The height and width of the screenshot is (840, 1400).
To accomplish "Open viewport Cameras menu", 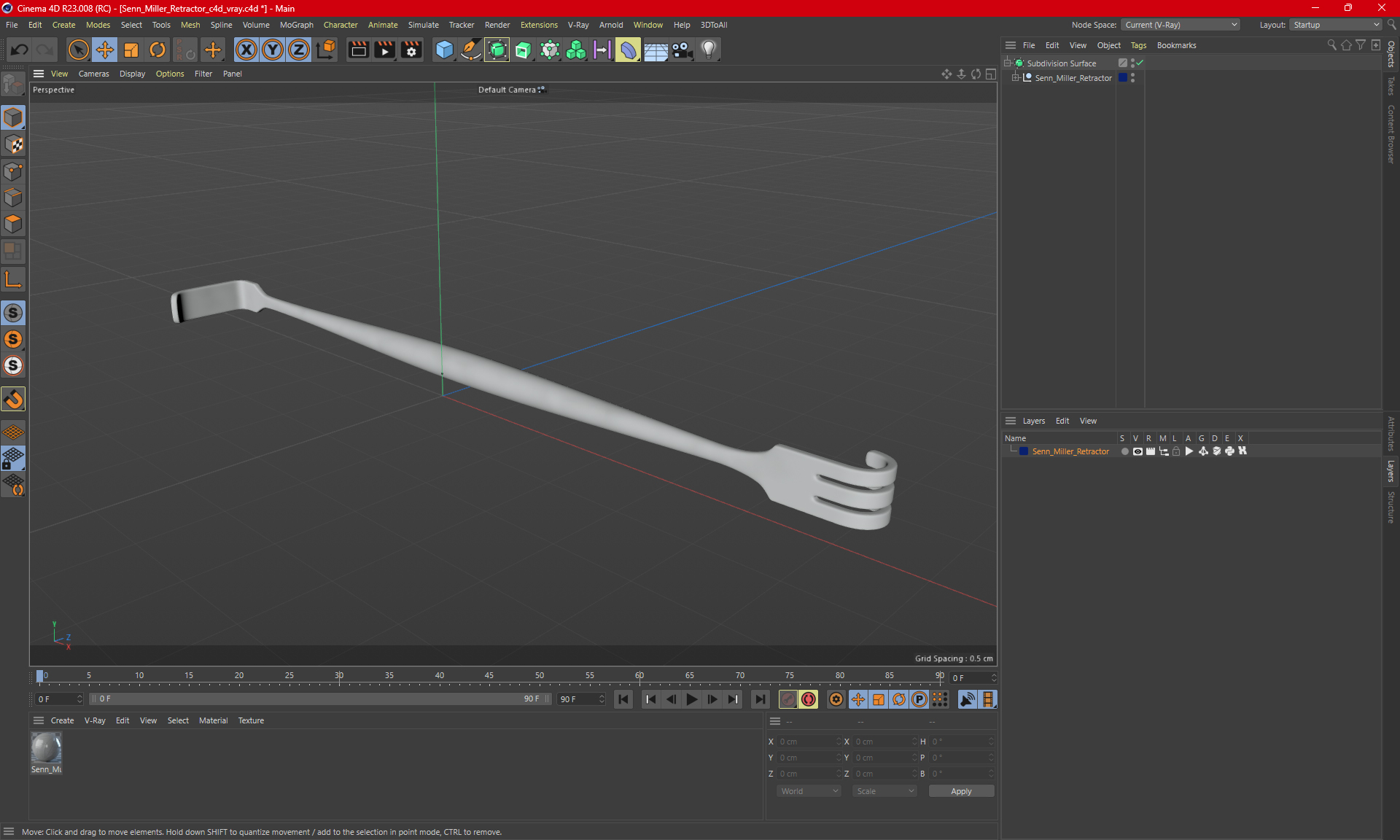I will (93, 74).
